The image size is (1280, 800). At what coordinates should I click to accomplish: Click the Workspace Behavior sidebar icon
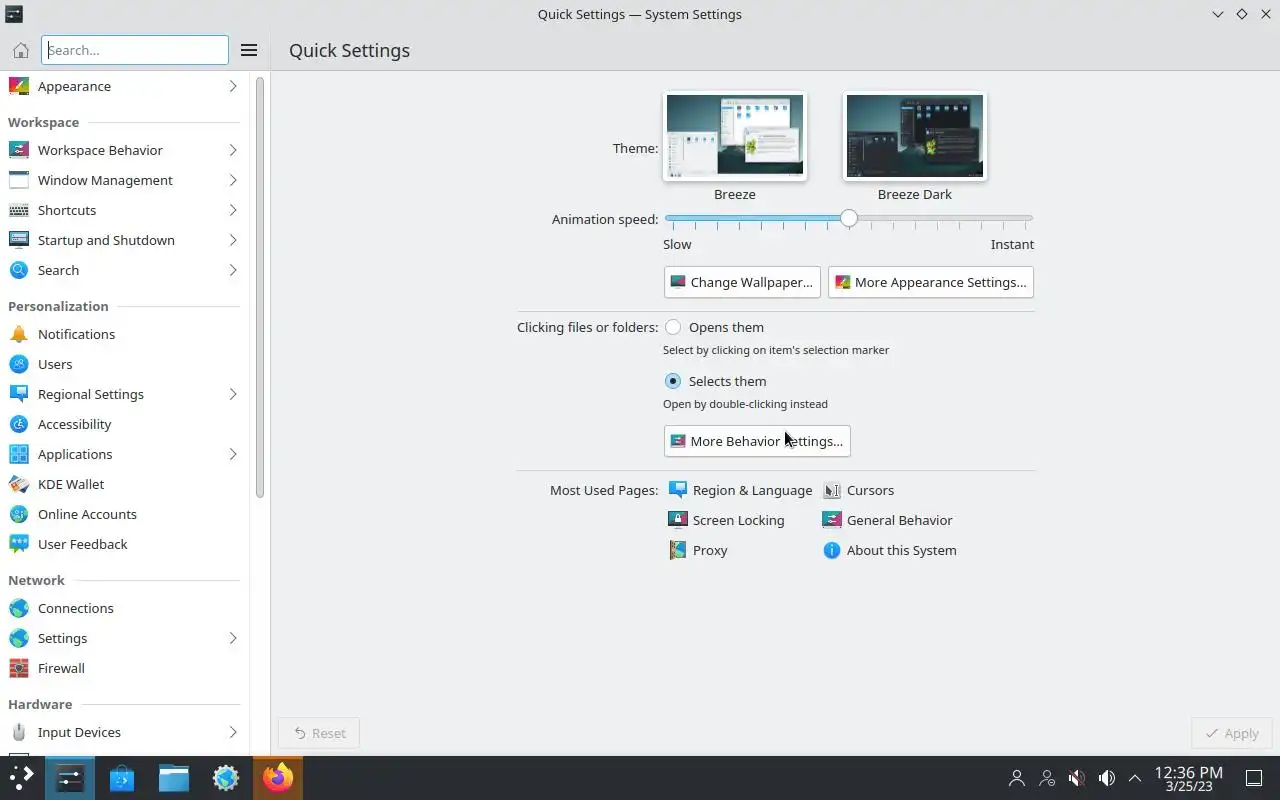pyautogui.click(x=19, y=150)
